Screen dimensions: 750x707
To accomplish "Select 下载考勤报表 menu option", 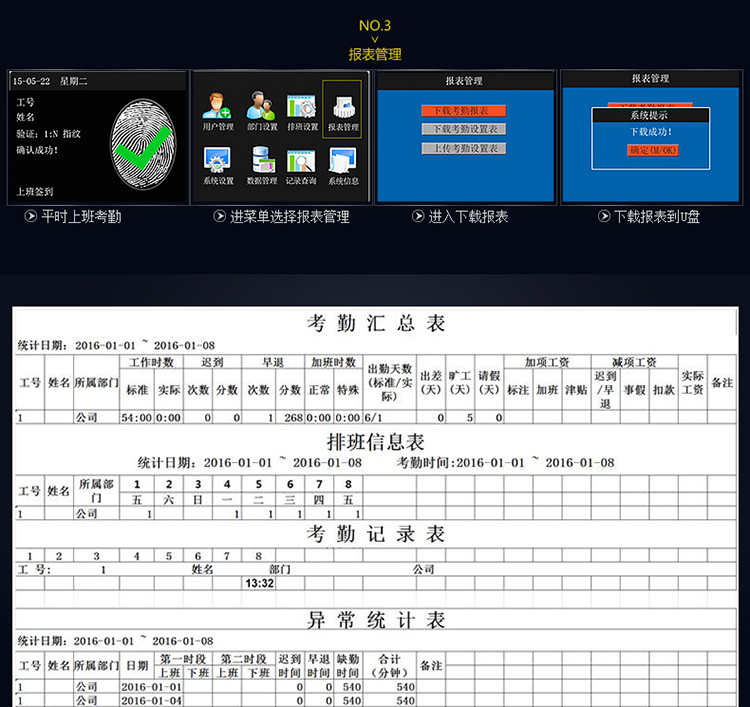I will 464,110.
